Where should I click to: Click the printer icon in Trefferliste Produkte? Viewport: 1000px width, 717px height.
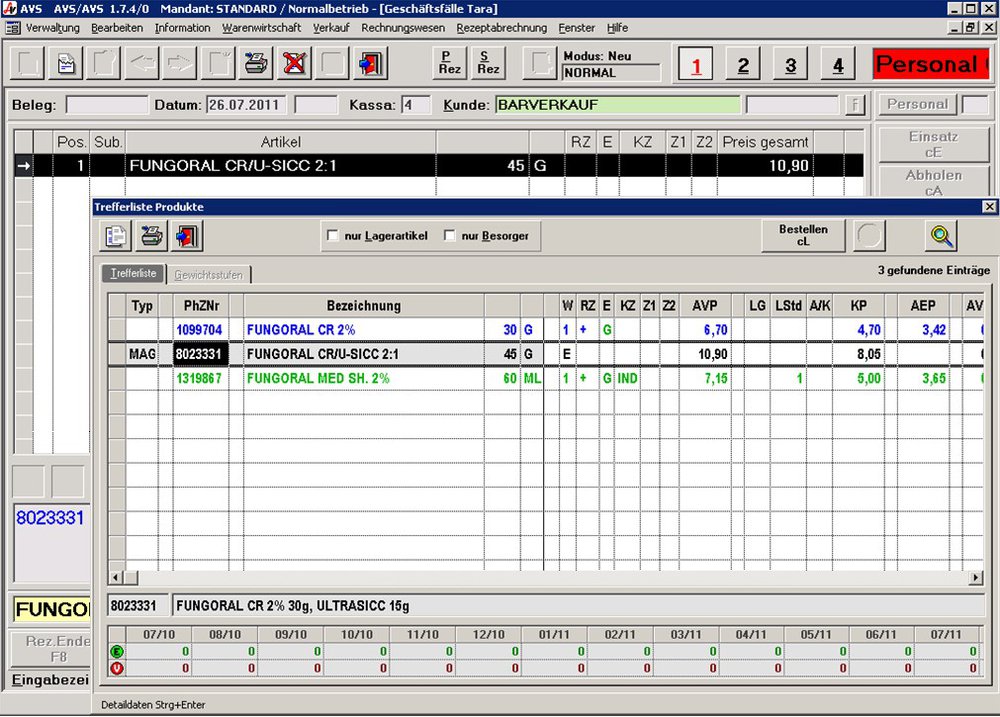coord(151,236)
